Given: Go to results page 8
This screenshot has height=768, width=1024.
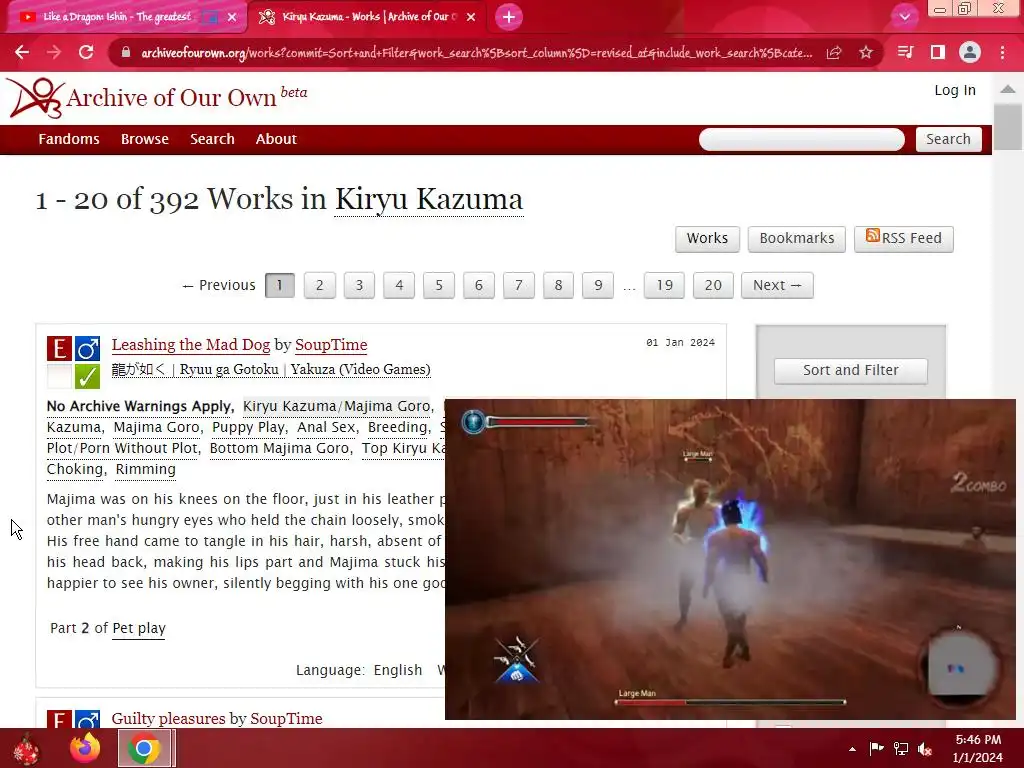Looking at the screenshot, I should coord(558,285).
